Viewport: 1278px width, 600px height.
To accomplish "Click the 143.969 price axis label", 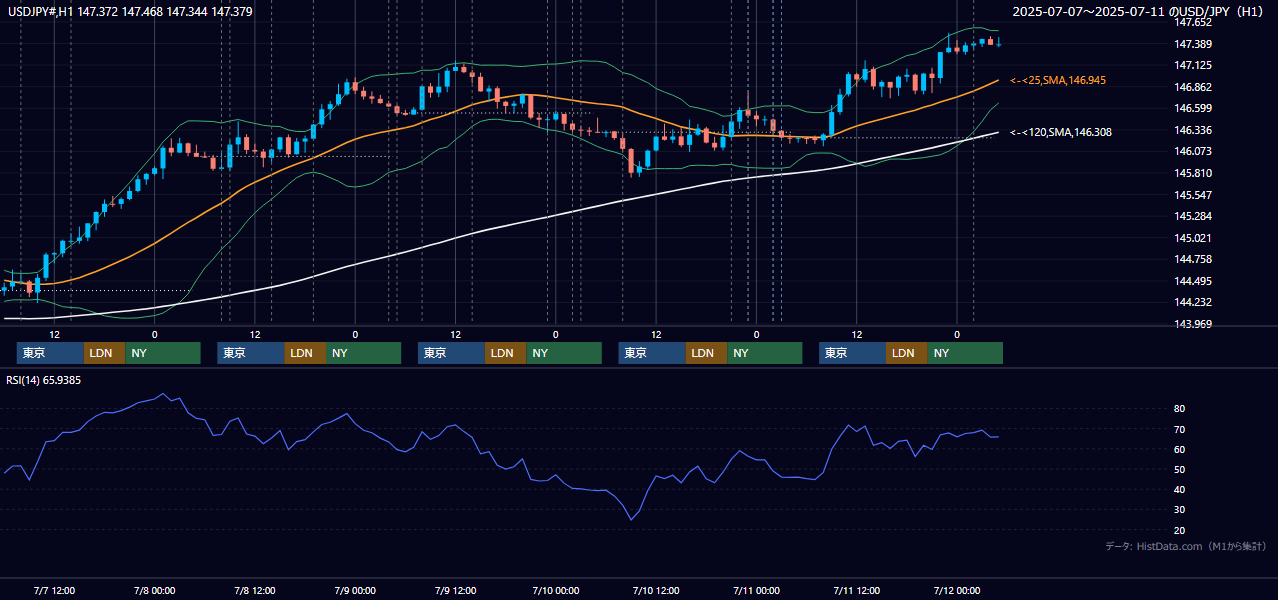I will click(x=1194, y=324).
